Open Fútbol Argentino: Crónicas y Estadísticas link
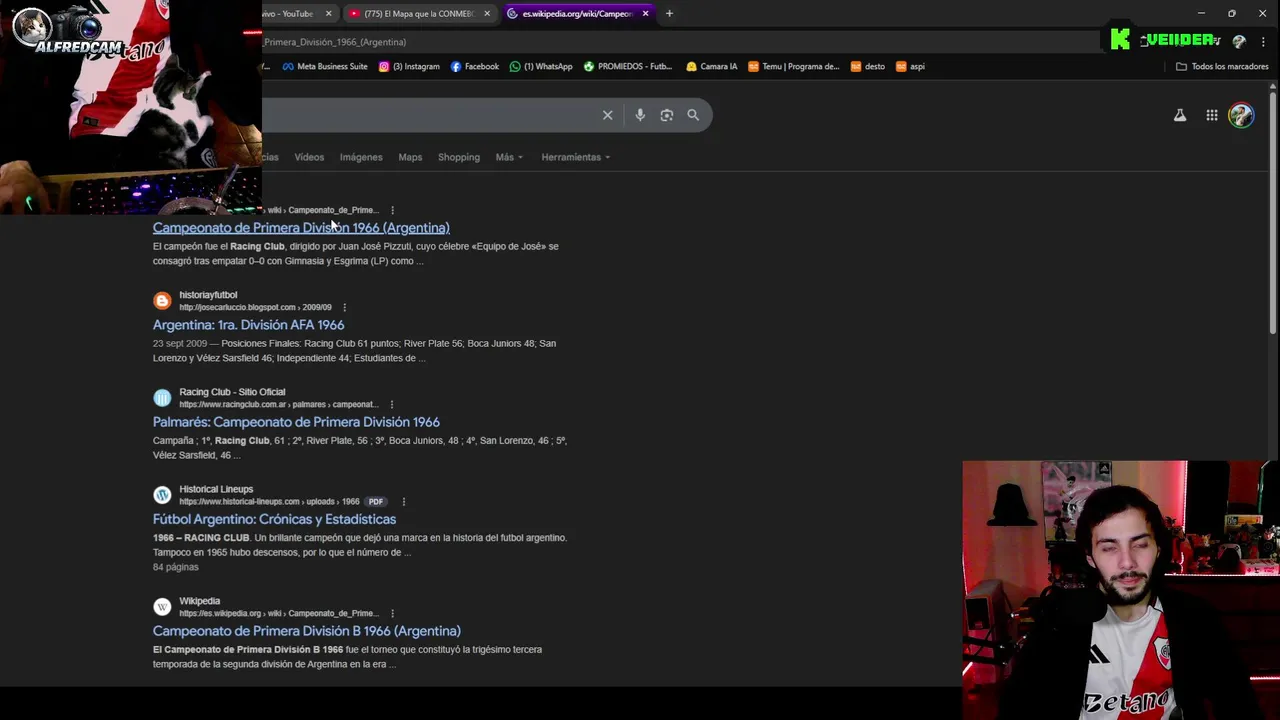Viewport: 1280px width, 720px height. tap(274, 519)
